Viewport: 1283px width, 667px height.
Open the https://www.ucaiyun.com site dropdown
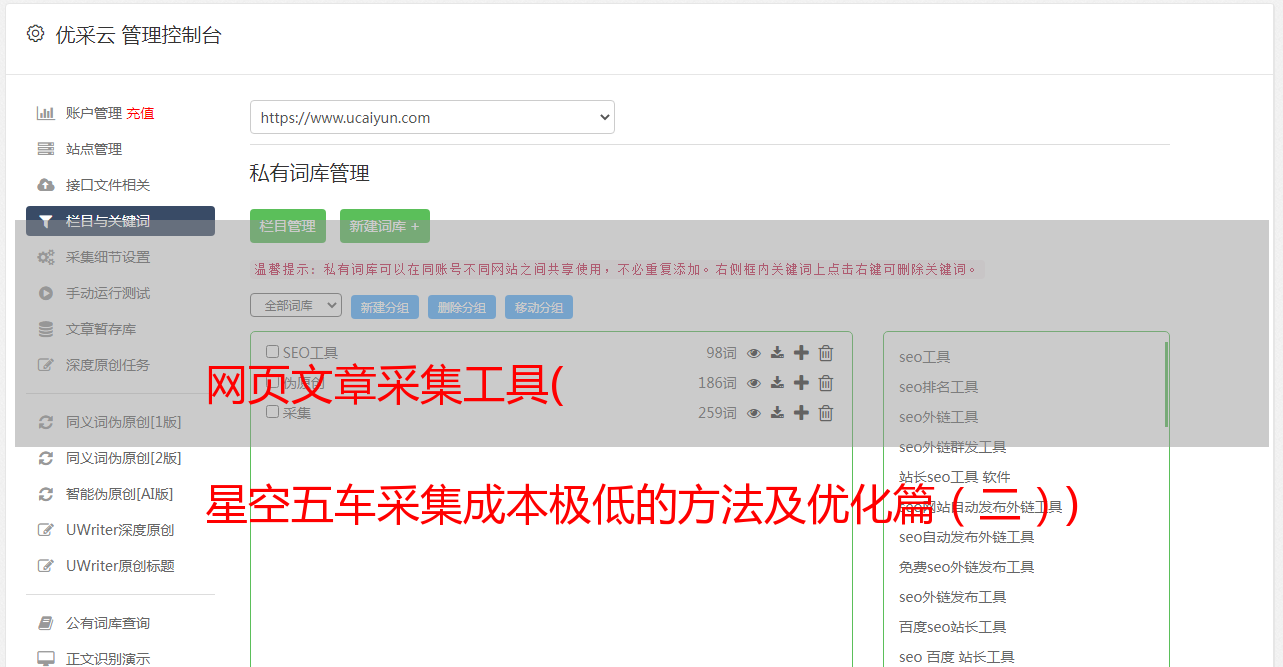coord(432,117)
